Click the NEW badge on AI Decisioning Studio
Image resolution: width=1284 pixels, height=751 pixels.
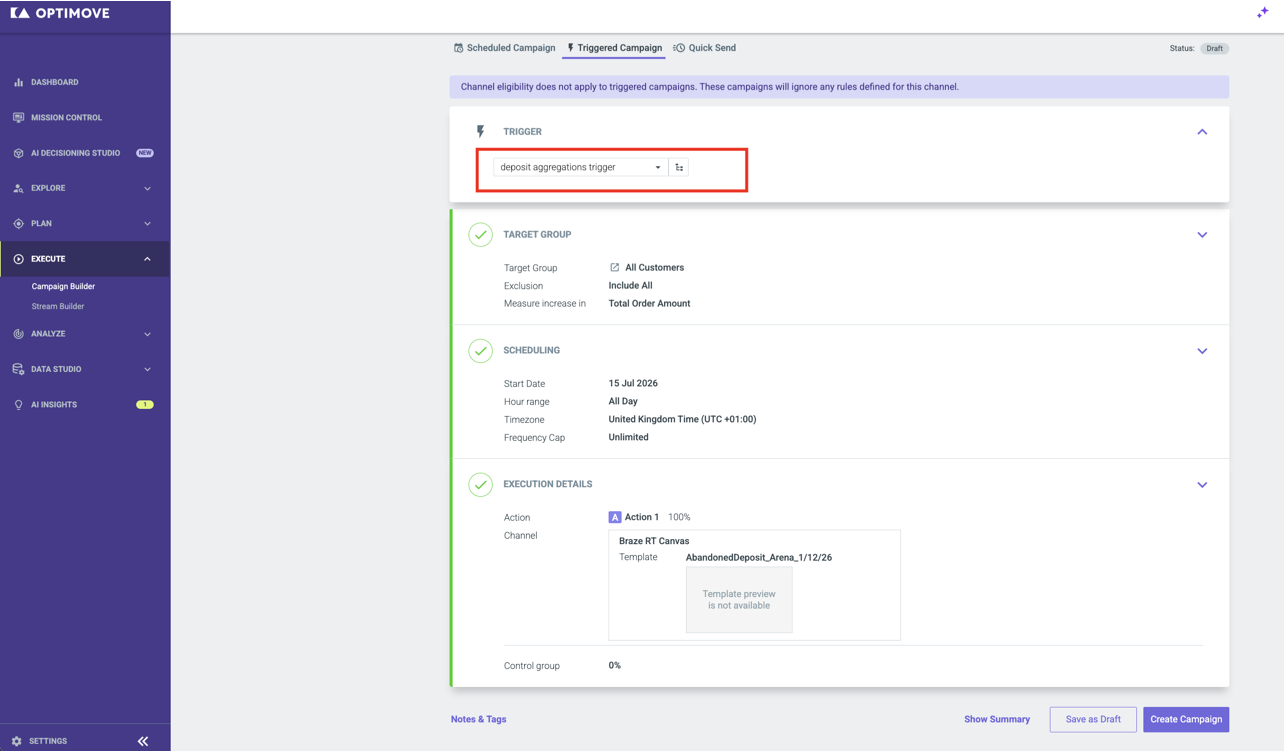(145, 153)
